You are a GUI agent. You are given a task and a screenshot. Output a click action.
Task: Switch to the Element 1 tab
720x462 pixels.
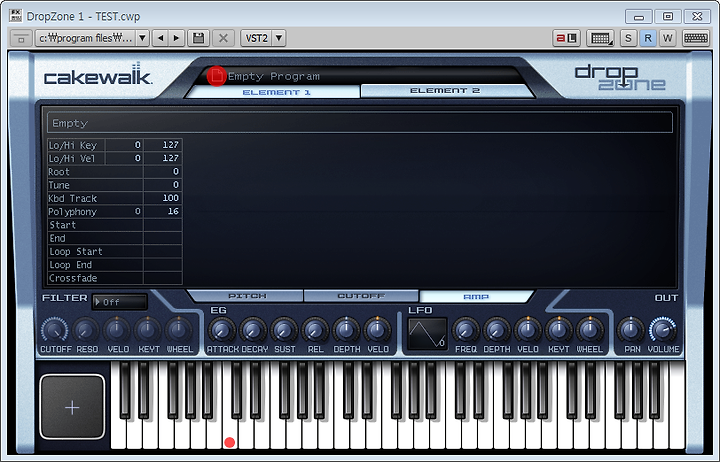point(276,92)
